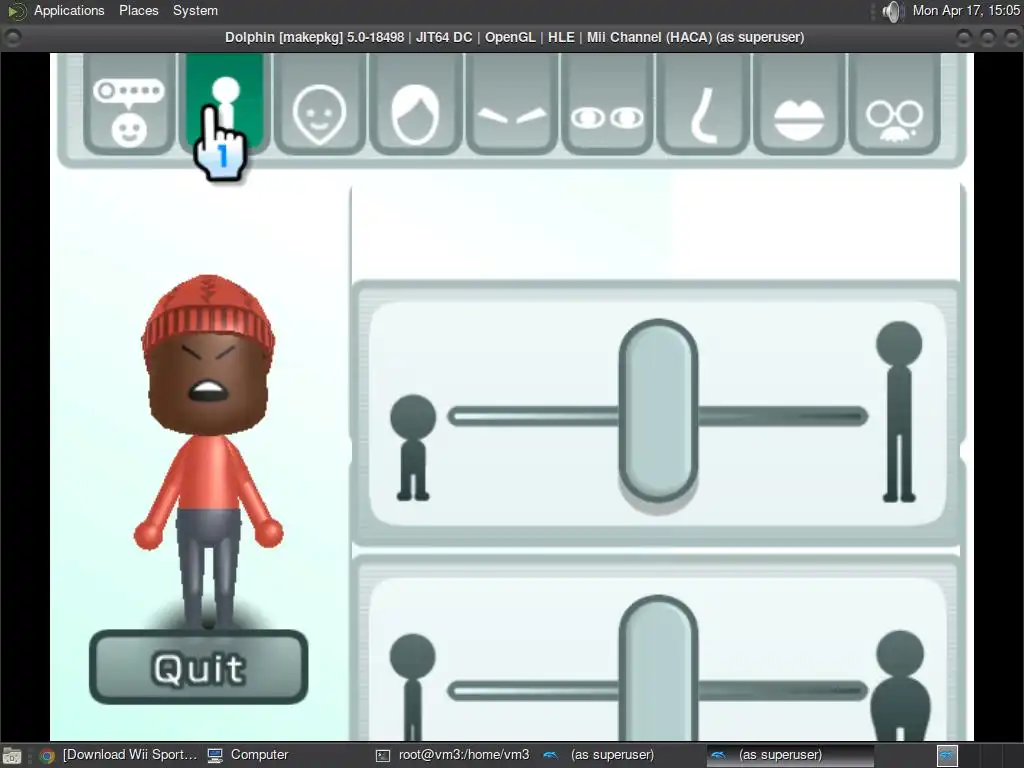The width and height of the screenshot is (1024, 768).
Task: Open the eyes tab
Action: click(x=607, y=106)
